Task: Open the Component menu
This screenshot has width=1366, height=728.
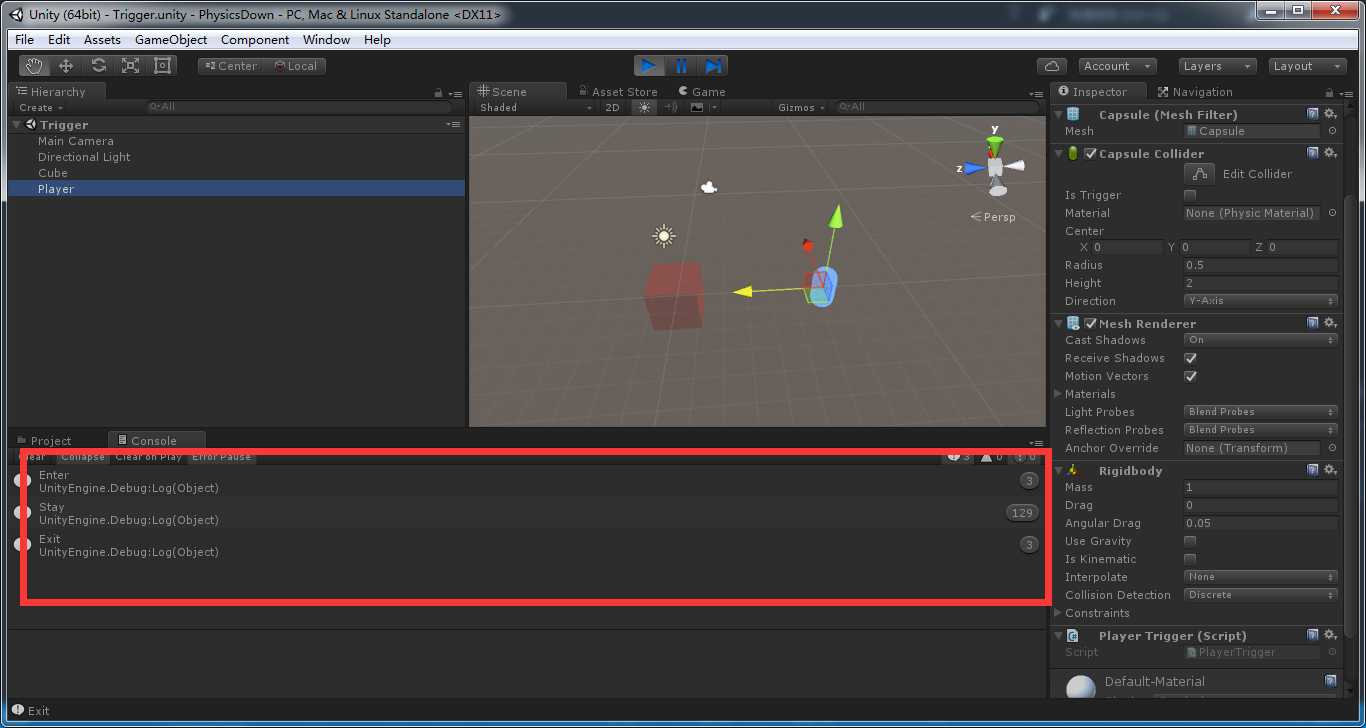Action: tap(255, 40)
